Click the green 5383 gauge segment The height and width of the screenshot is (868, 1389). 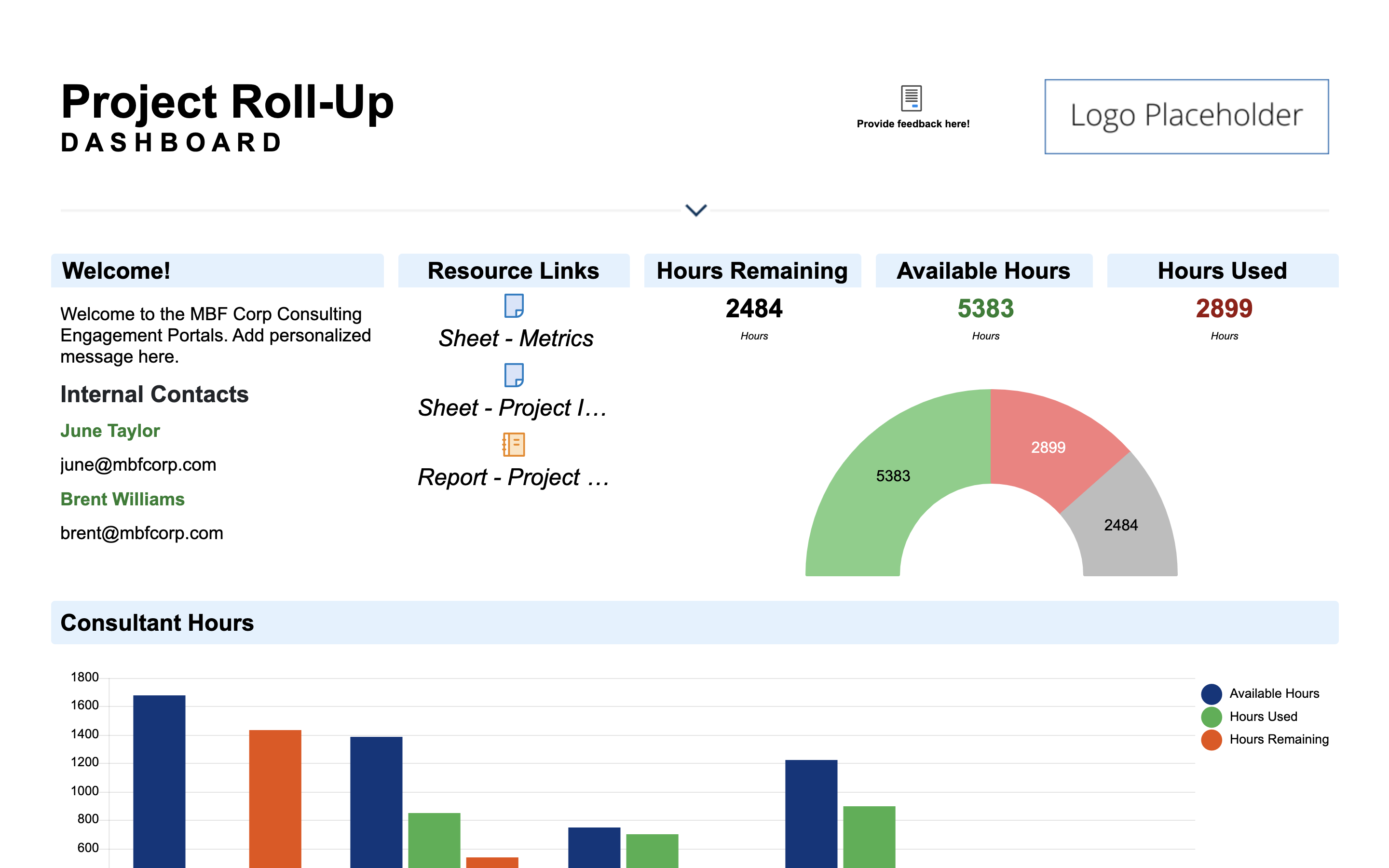point(893,475)
